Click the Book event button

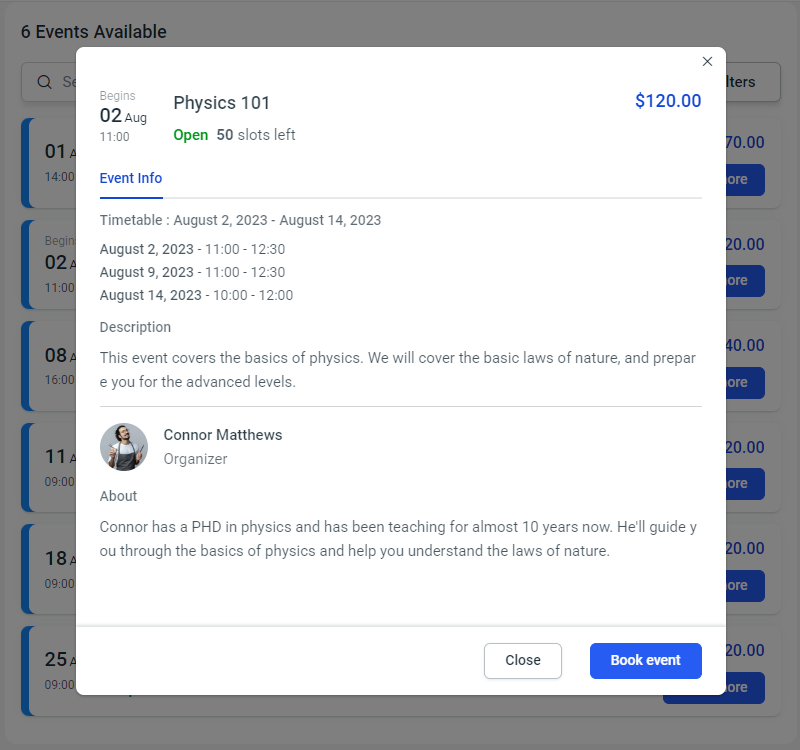point(645,660)
